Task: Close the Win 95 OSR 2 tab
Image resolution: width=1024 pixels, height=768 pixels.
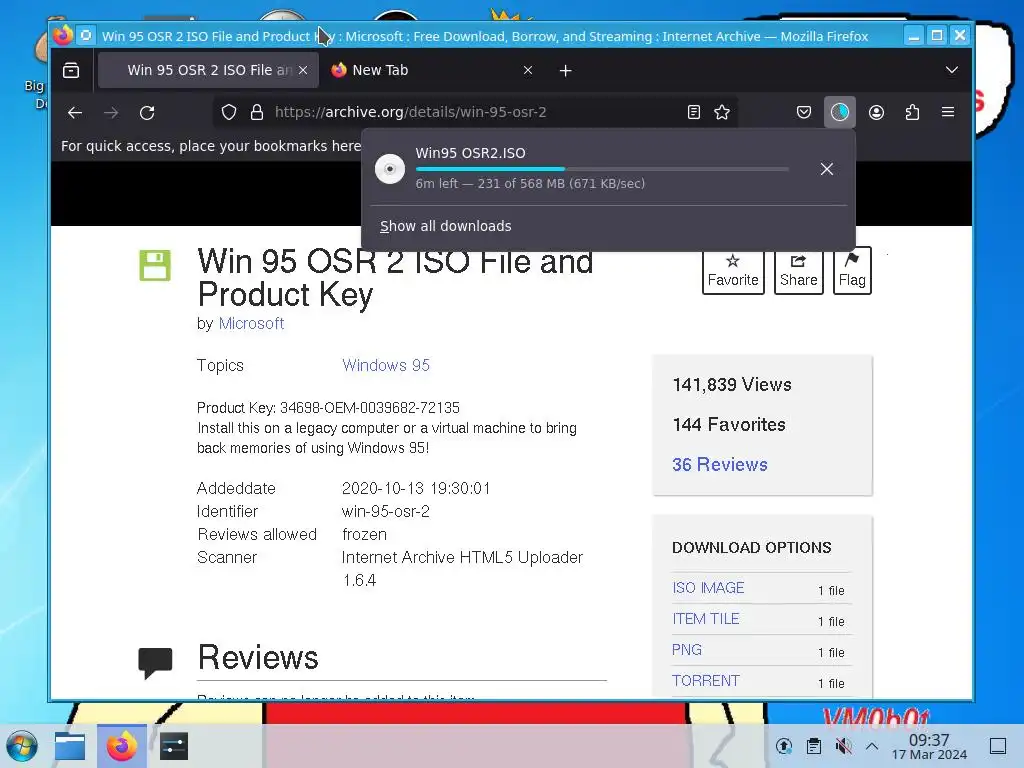Action: (303, 70)
